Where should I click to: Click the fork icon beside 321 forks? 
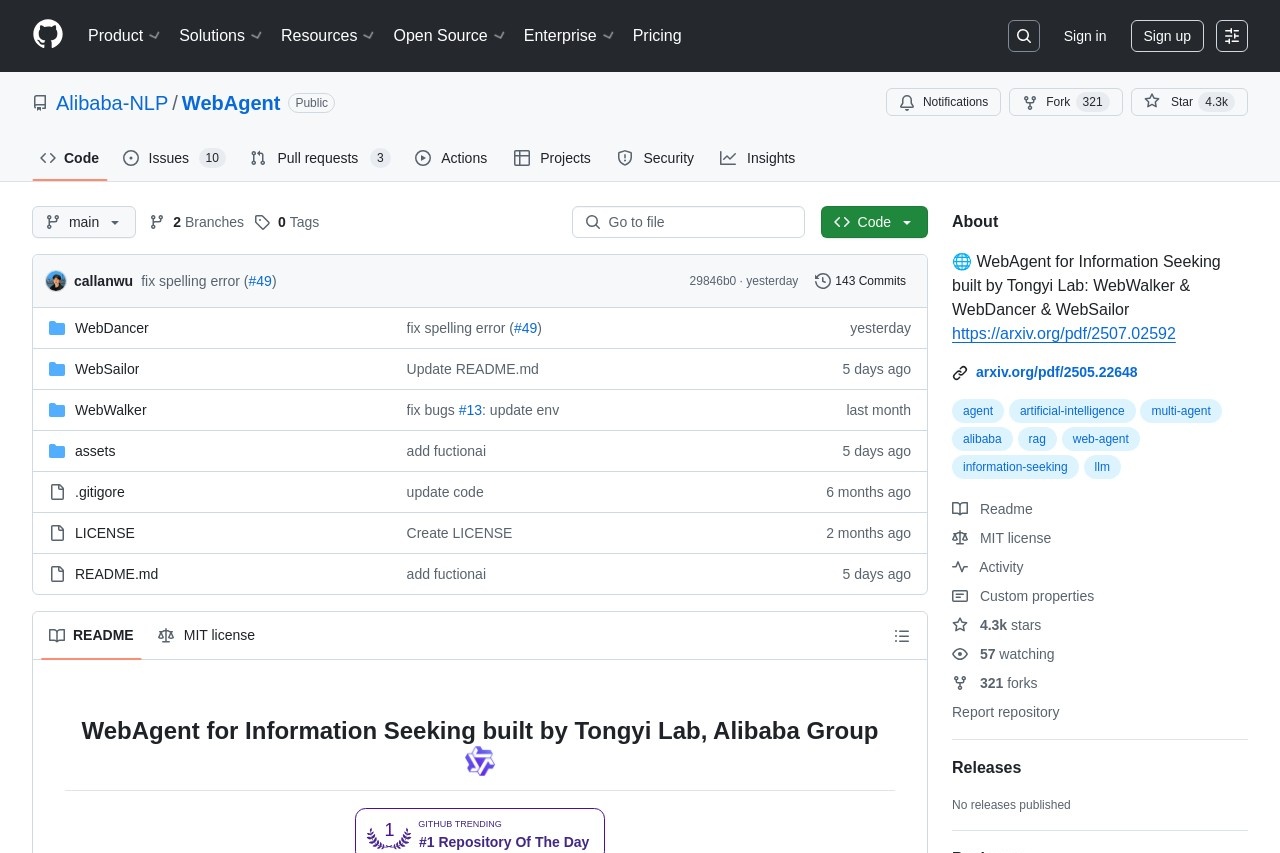pos(960,683)
